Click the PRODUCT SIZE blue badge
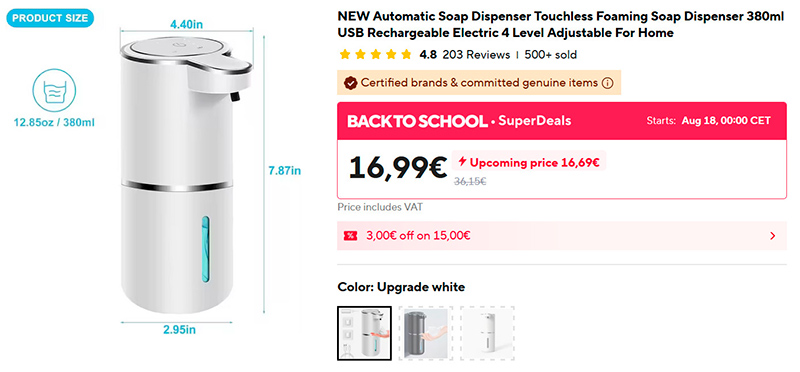 (x=50, y=18)
